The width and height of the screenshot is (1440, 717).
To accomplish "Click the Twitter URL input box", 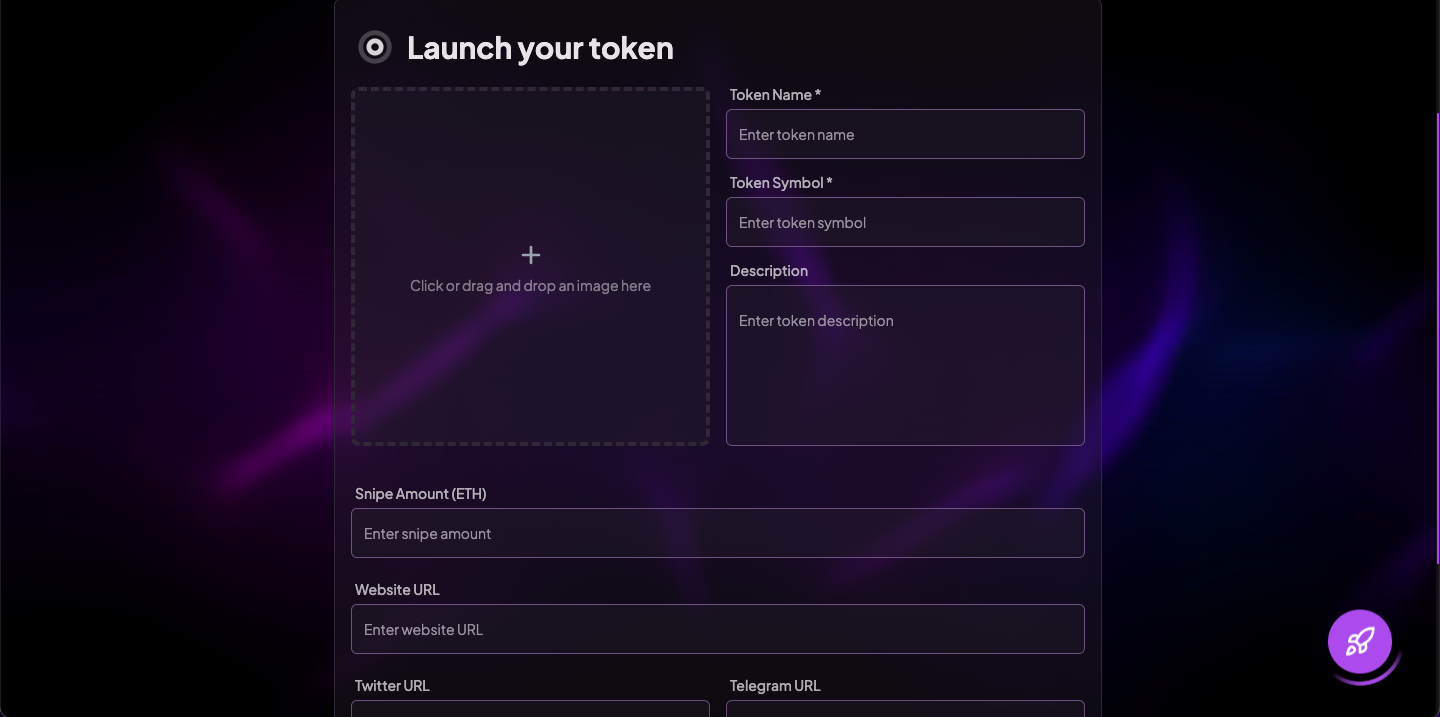I will pos(530,709).
